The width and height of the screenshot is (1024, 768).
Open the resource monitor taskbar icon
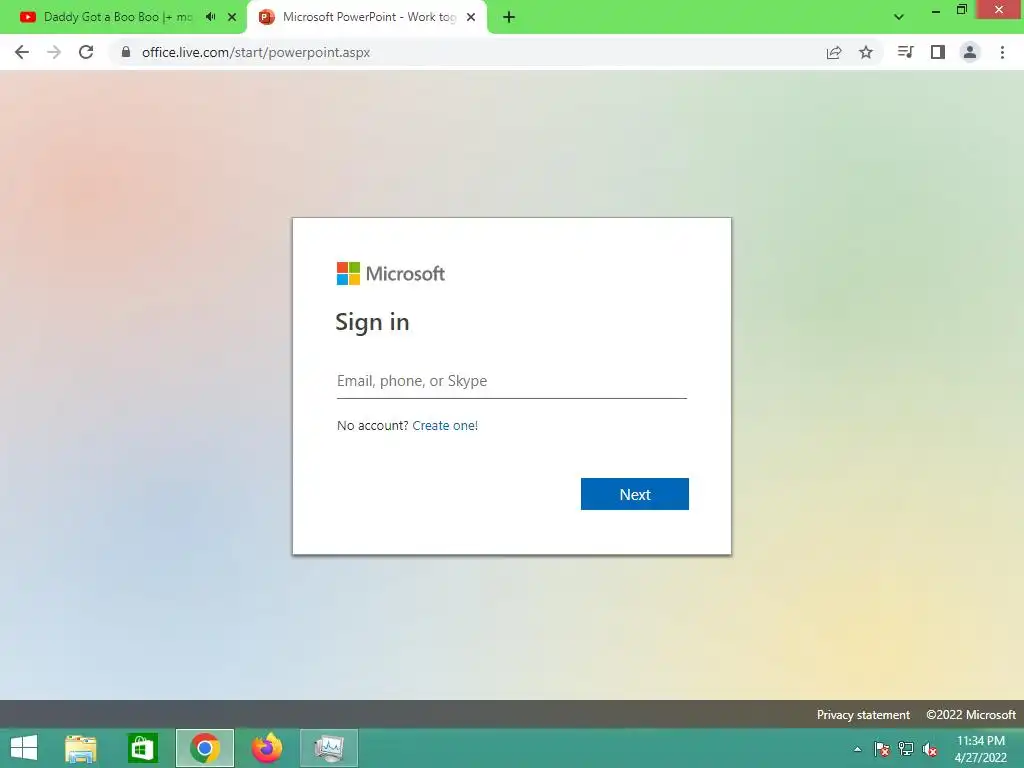point(329,748)
